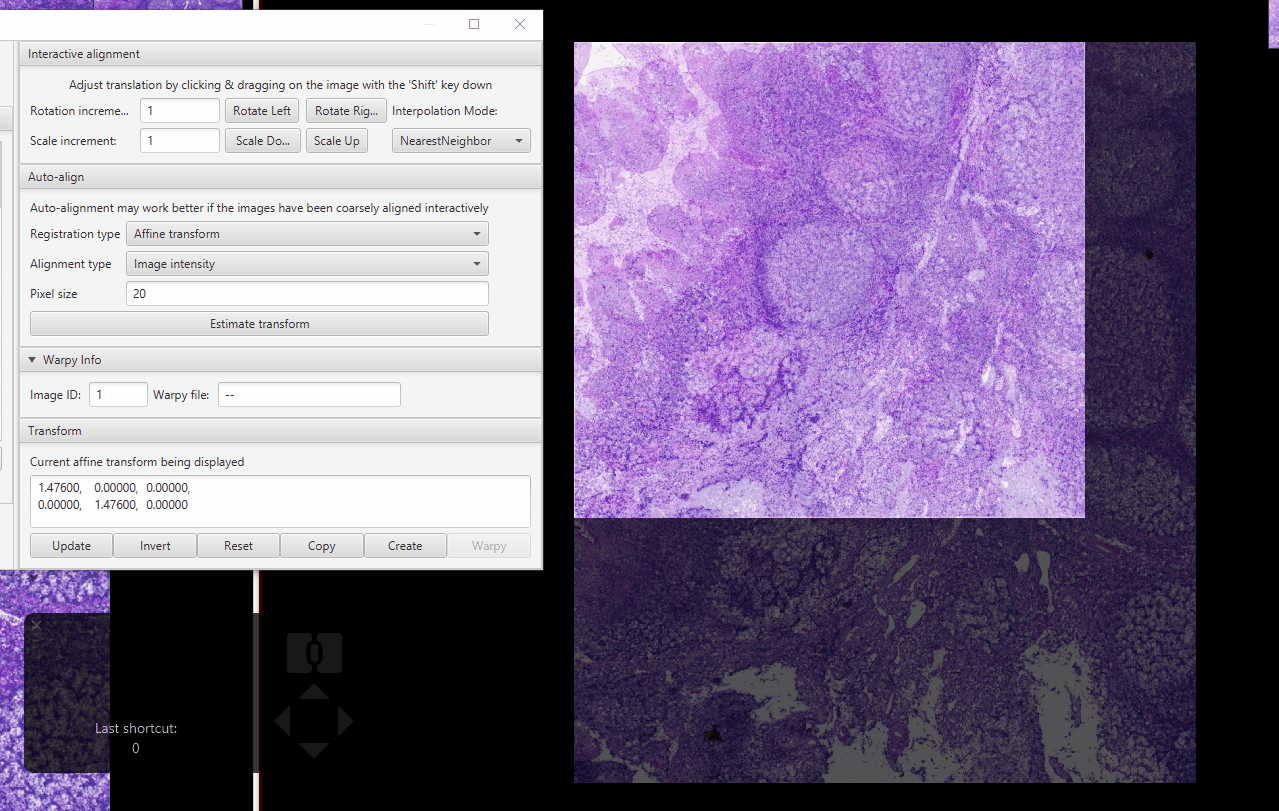Image resolution: width=1279 pixels, height=811 pixels.
Task: Click the pan right arrow navigation icon
Action: [343, 720]
